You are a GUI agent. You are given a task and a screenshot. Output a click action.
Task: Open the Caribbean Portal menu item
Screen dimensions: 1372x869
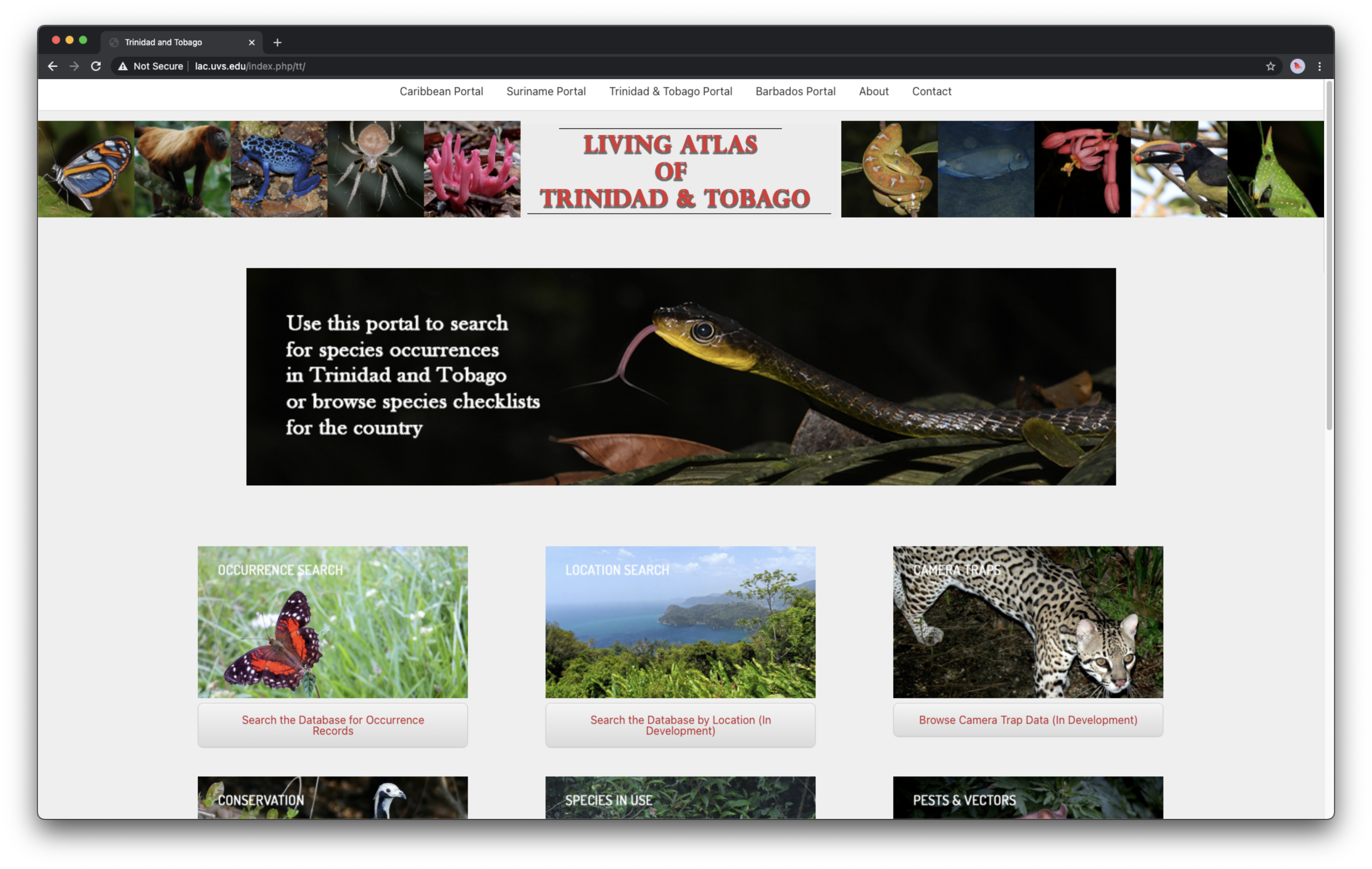pos(441,91)
